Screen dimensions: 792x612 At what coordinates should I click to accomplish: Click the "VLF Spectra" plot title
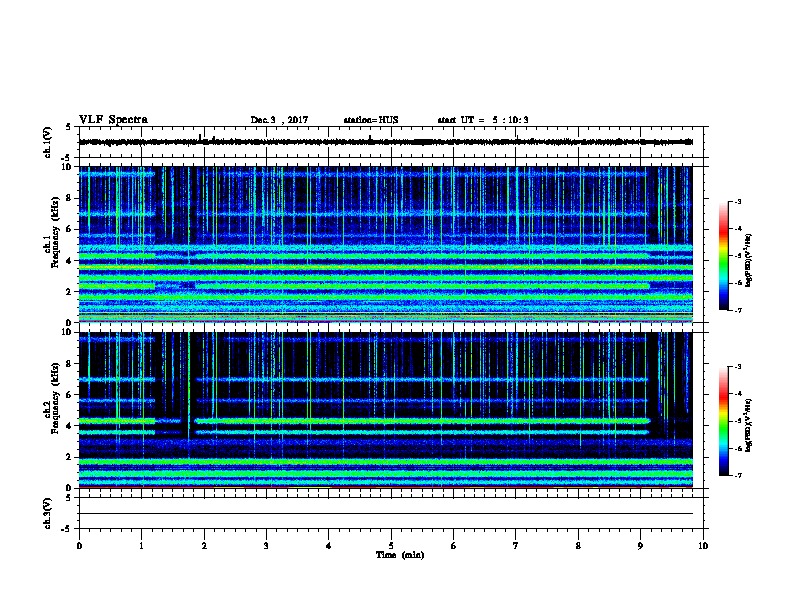[113, 120]
